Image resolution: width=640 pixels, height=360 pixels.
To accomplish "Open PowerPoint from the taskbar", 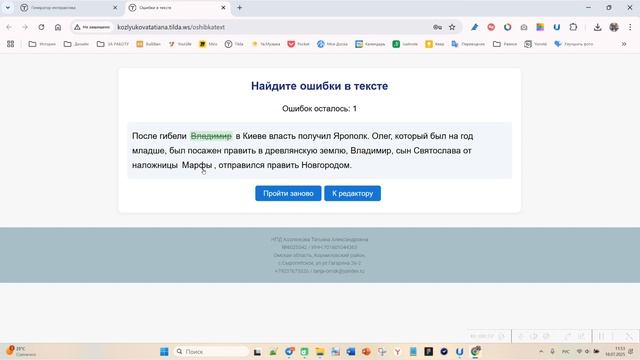I will click(x=366, y=351).
